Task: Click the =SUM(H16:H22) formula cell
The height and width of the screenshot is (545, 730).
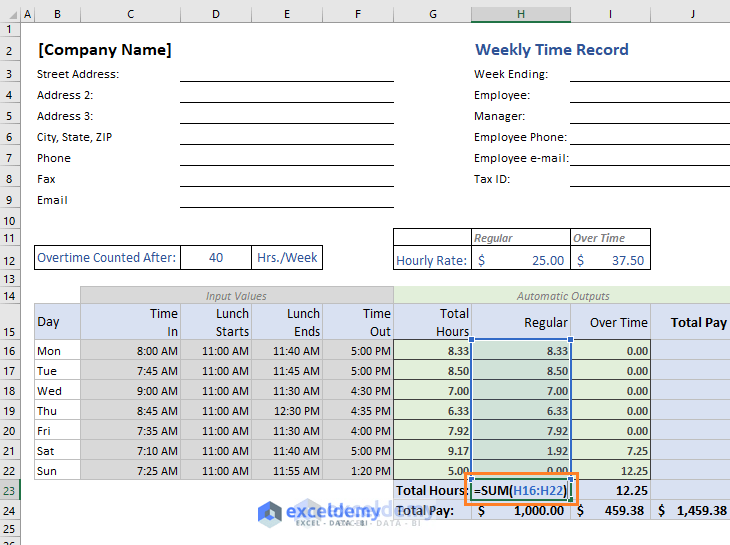Action: coord(521,491)
